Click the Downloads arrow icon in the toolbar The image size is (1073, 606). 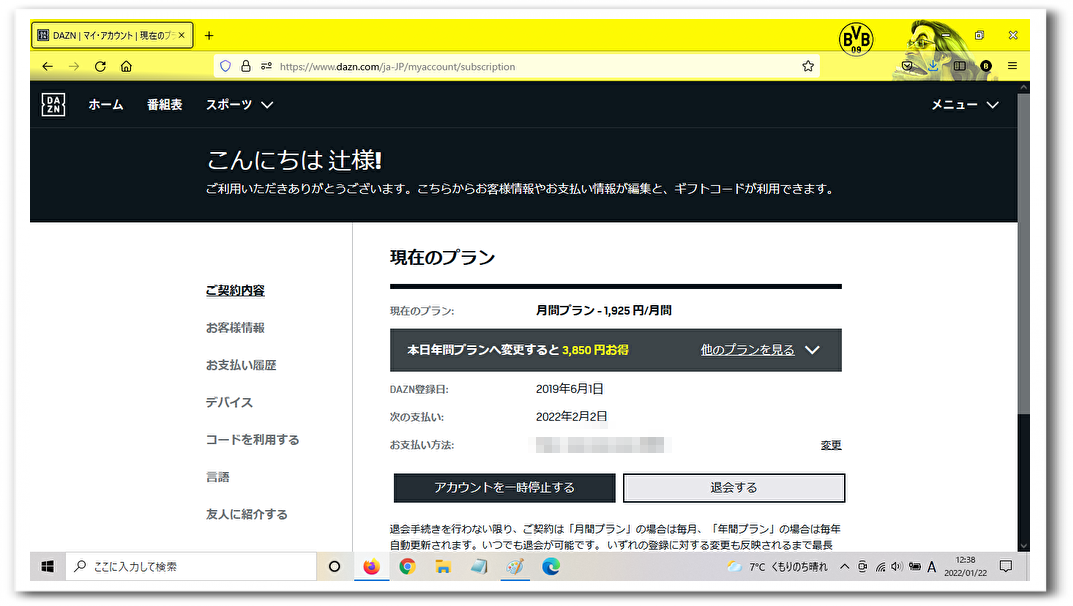(x=931, y=65)
